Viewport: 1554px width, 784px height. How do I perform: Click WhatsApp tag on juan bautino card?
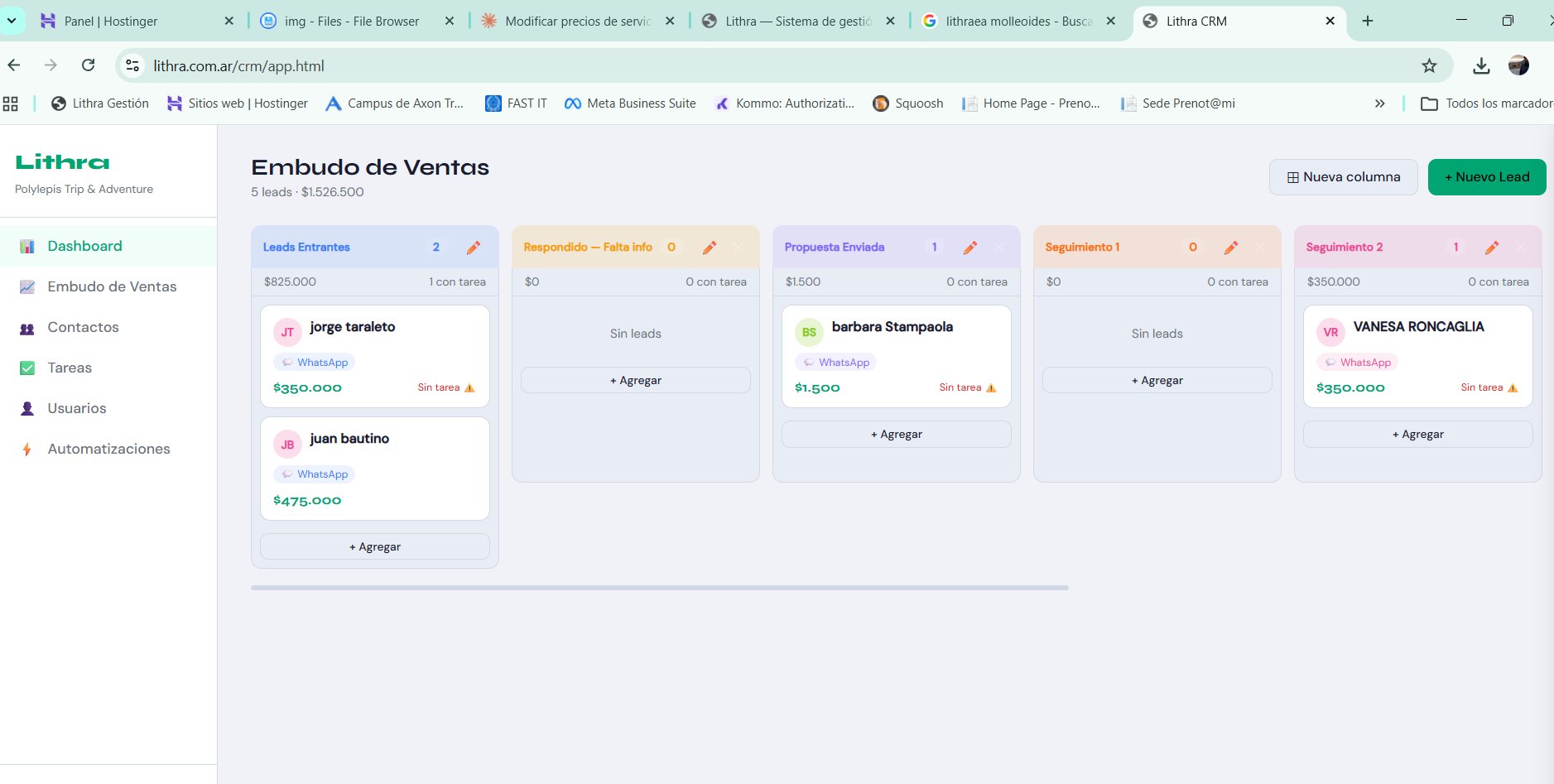pyautogui.click(x=314, y=474)
